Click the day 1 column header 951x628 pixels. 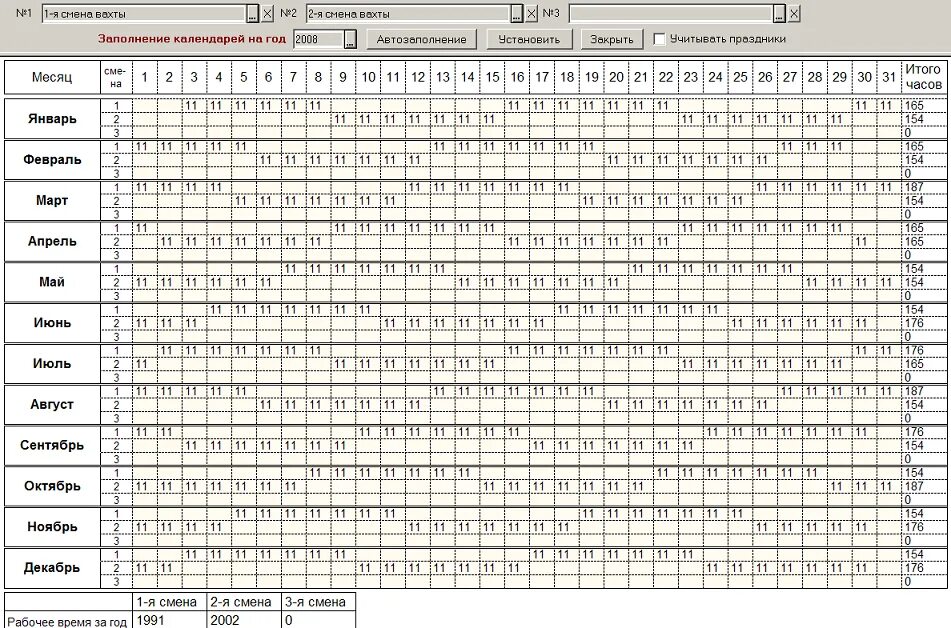[x=144, y=77]
